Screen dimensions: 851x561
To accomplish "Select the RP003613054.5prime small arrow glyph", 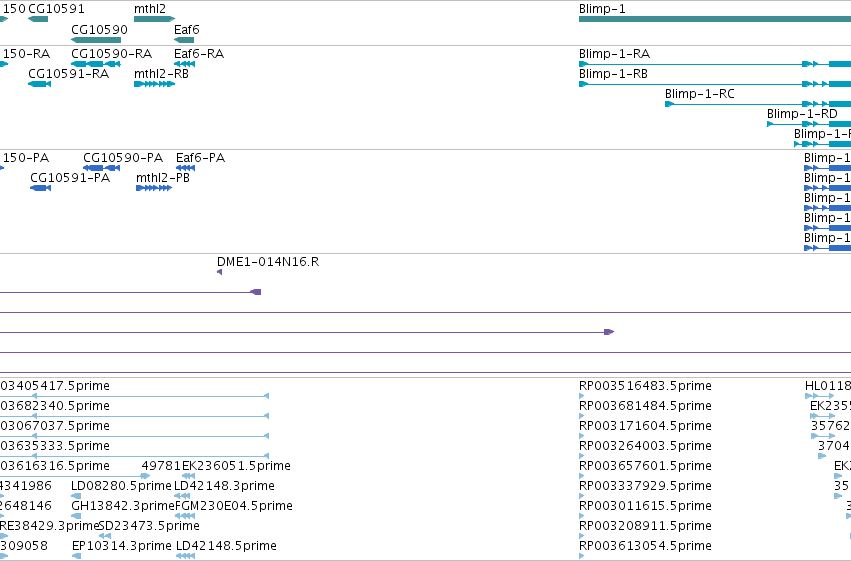I will pyautogui.click(x=582, y=556).
